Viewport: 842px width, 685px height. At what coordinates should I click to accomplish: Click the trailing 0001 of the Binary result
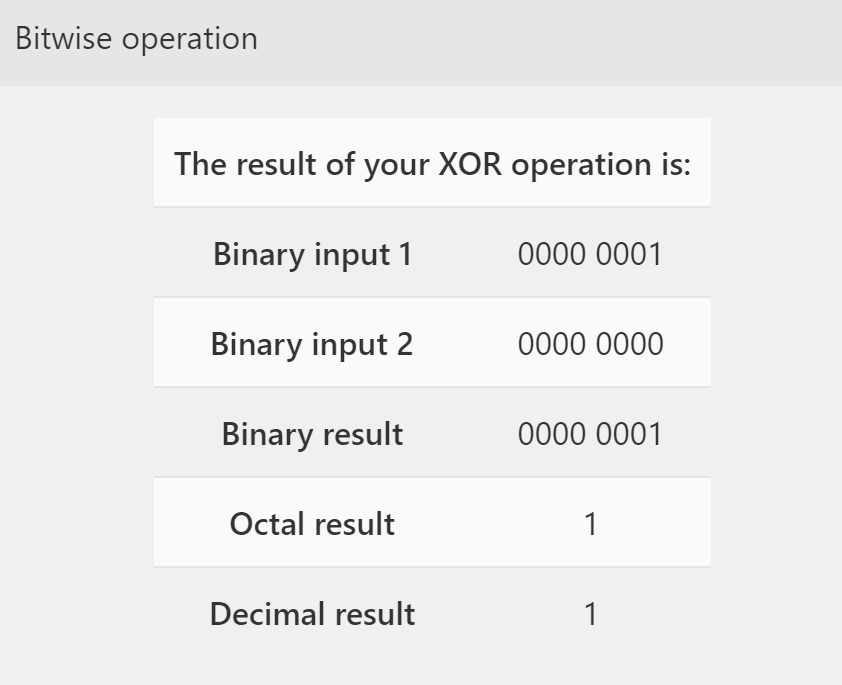[x=629, y=434]
